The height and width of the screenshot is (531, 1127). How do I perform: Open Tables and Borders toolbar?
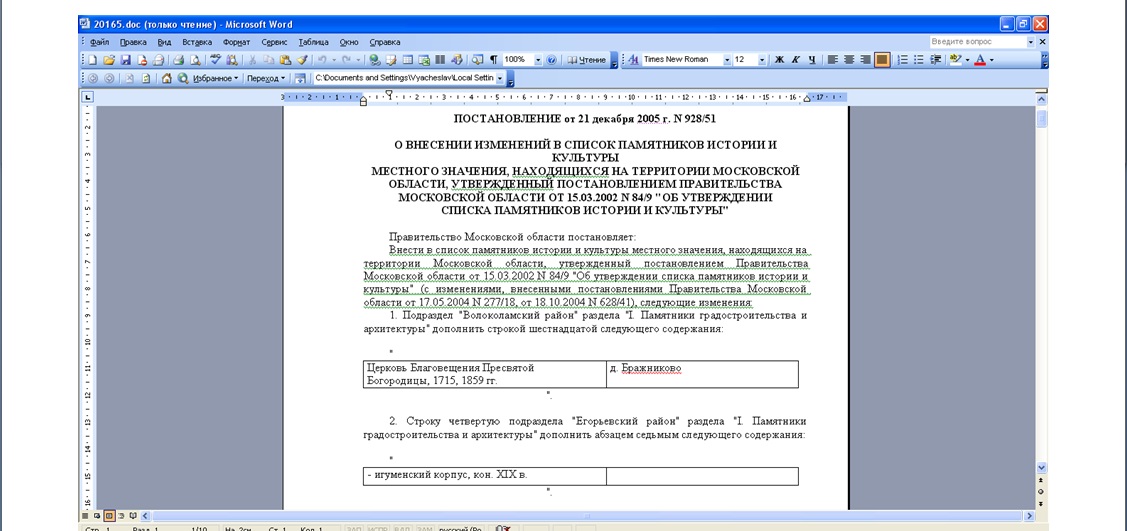tap(391, 60)
